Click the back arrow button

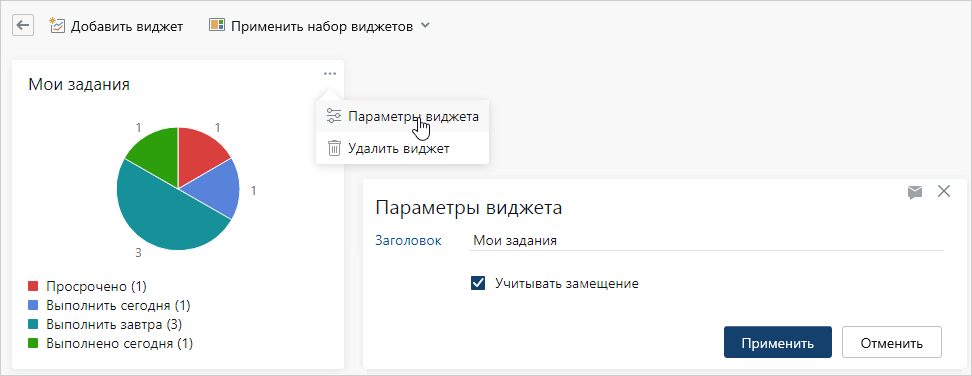23,26
